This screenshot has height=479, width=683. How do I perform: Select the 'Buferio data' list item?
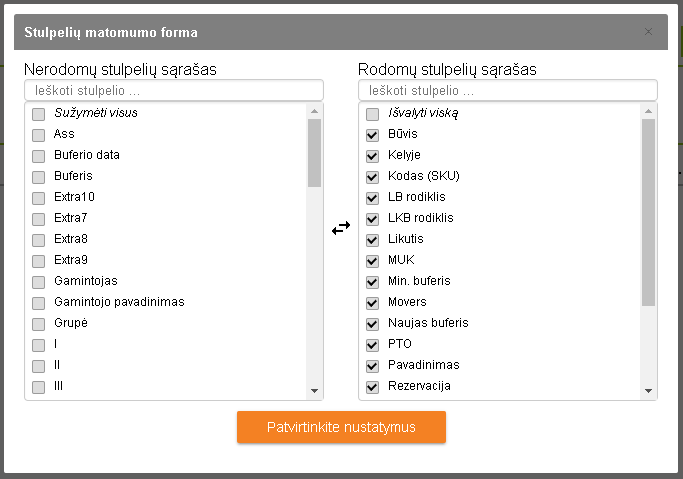point(87,156)
